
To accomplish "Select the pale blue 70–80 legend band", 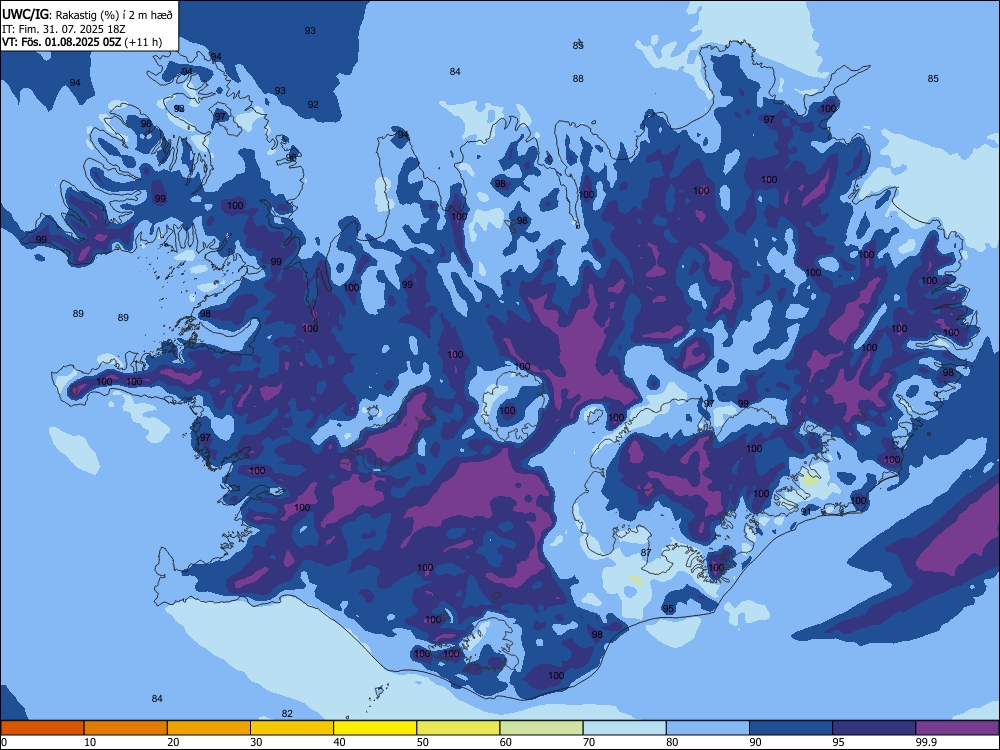I will click(x=624, y=728).
